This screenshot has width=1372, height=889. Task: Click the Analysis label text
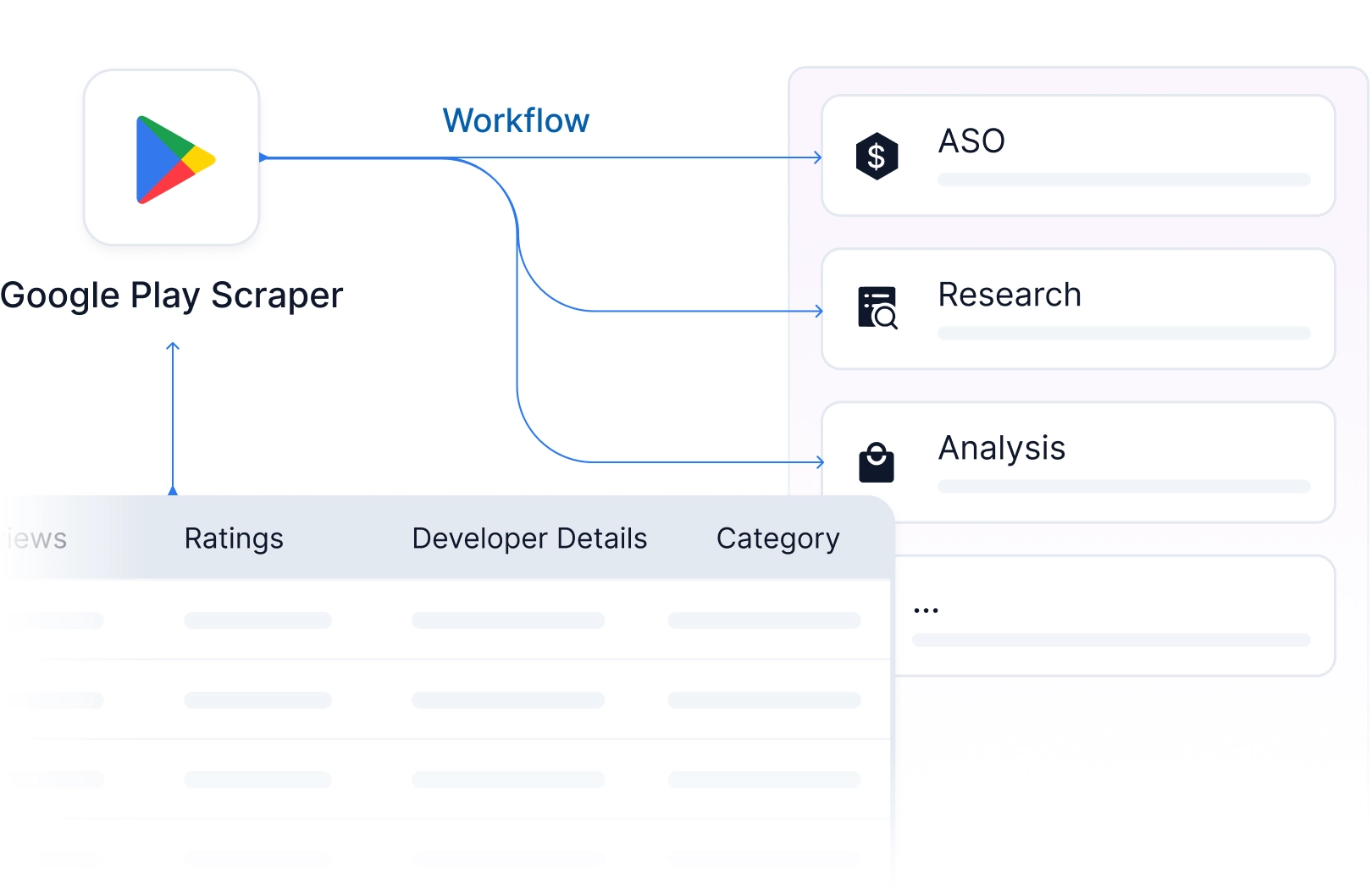[x=1002, y=449]
